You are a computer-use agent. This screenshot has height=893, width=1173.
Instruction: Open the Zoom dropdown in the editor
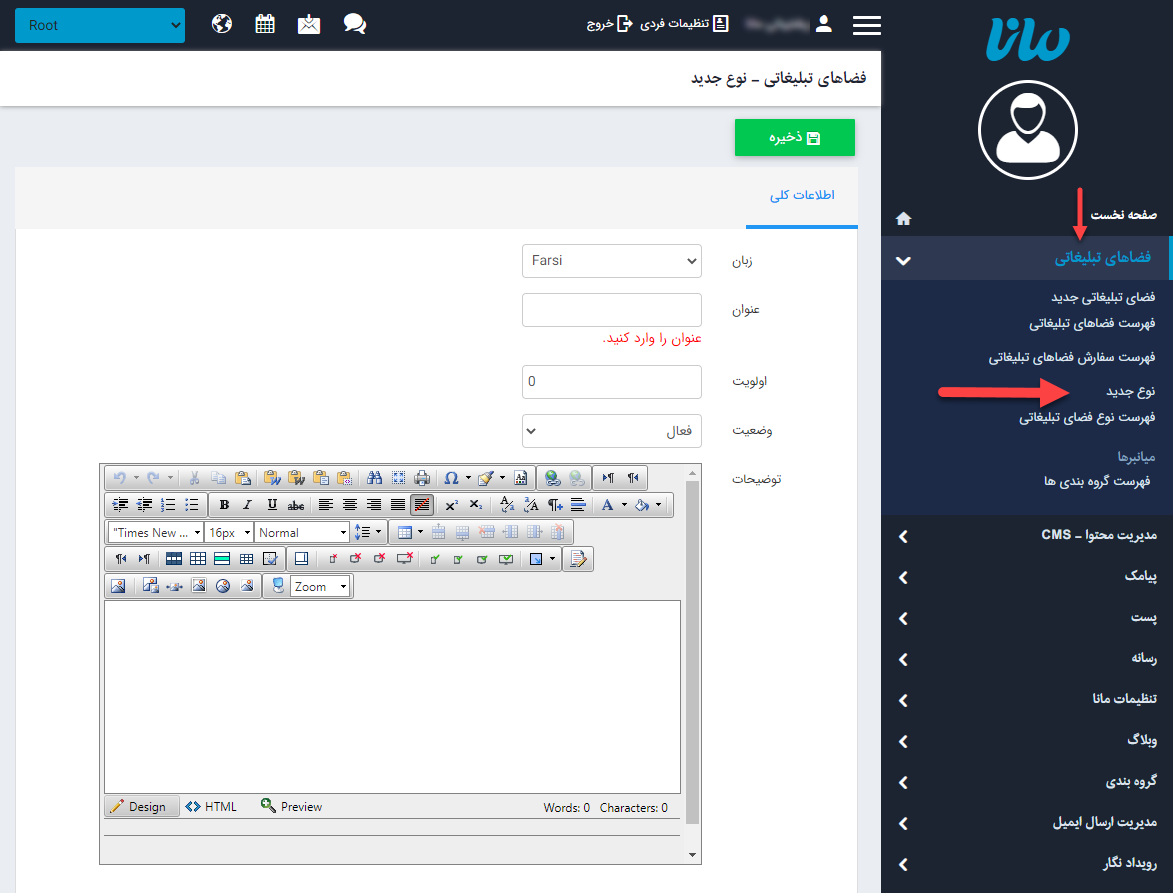coord(320,586)
